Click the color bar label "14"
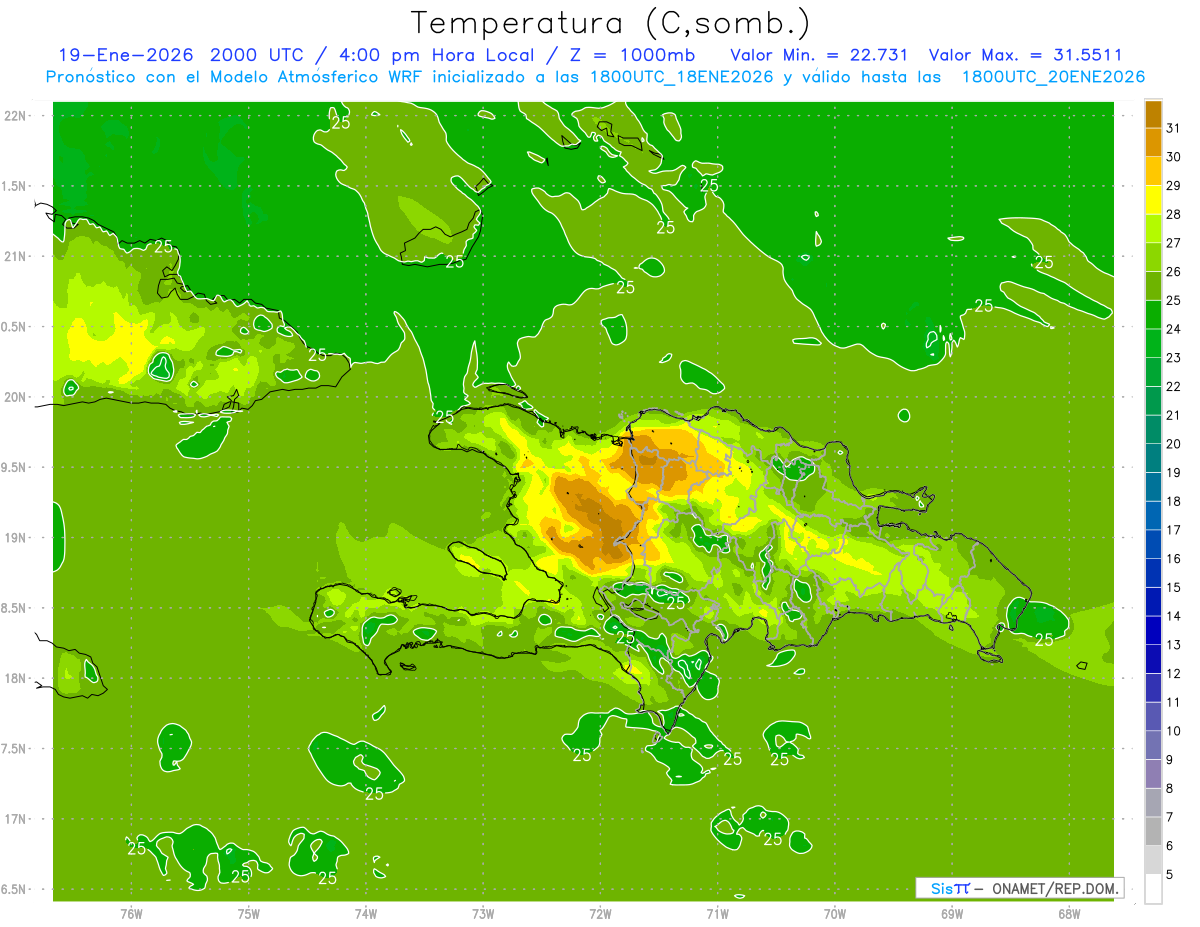Image resolution: width=1200 pixels, height=927 pixels. click(1173, 616)
